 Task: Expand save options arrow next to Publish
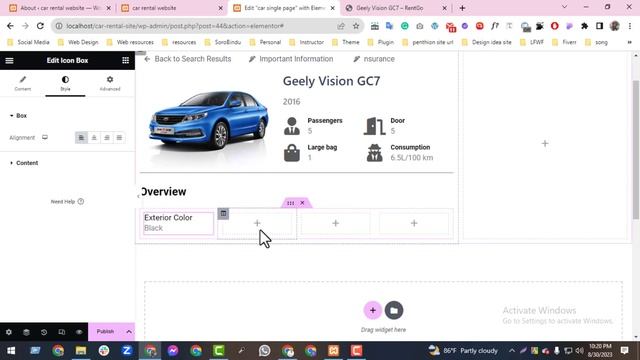pos(129,331)
